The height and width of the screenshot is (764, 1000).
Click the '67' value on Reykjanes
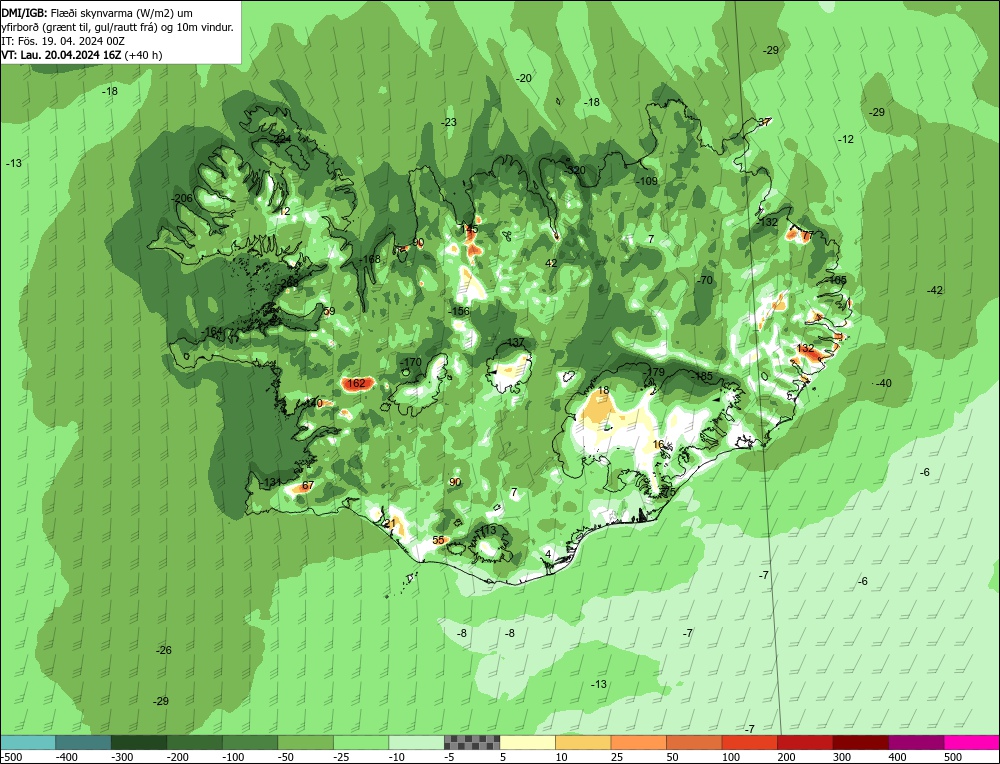308,485
